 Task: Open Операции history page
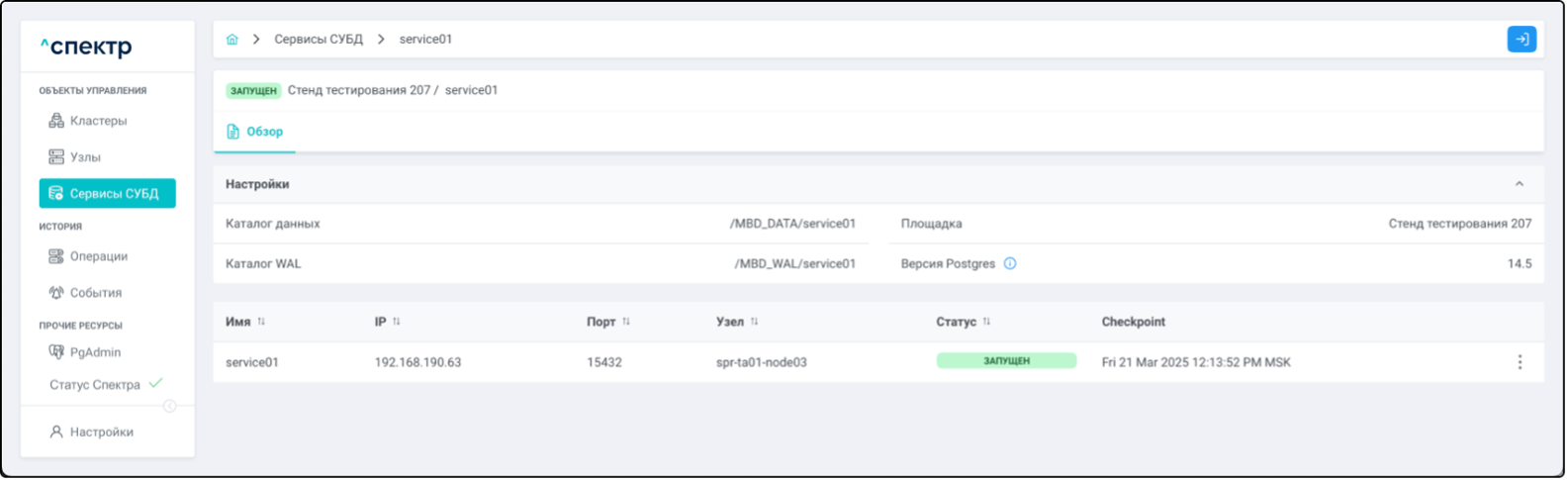98,256
